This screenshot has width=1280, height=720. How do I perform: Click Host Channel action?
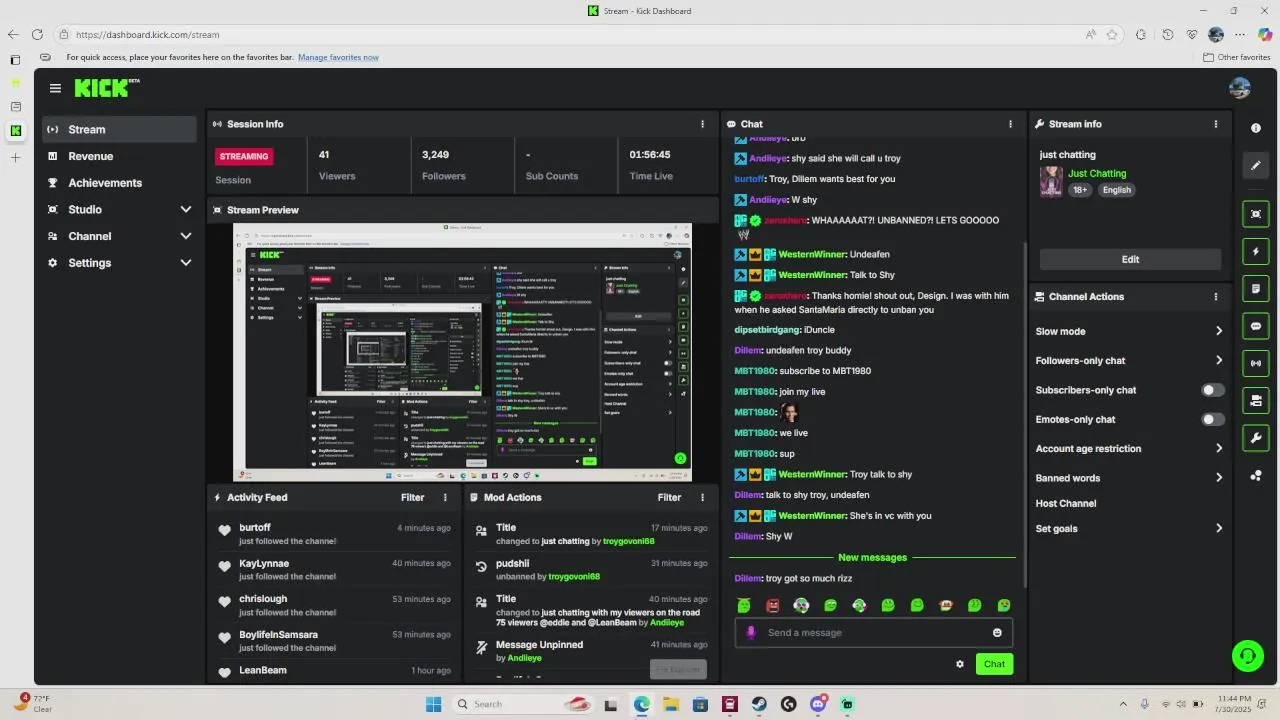(x=1066, y=504)
